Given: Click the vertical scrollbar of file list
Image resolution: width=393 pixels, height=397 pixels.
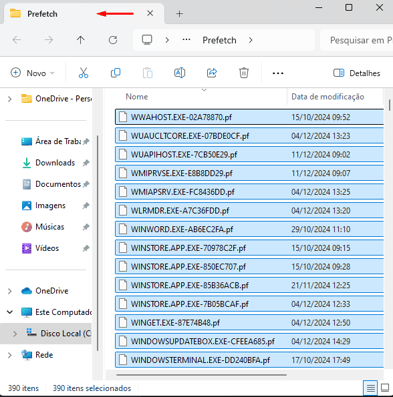Looking at the screenshot, I should (x=389, y=105).
